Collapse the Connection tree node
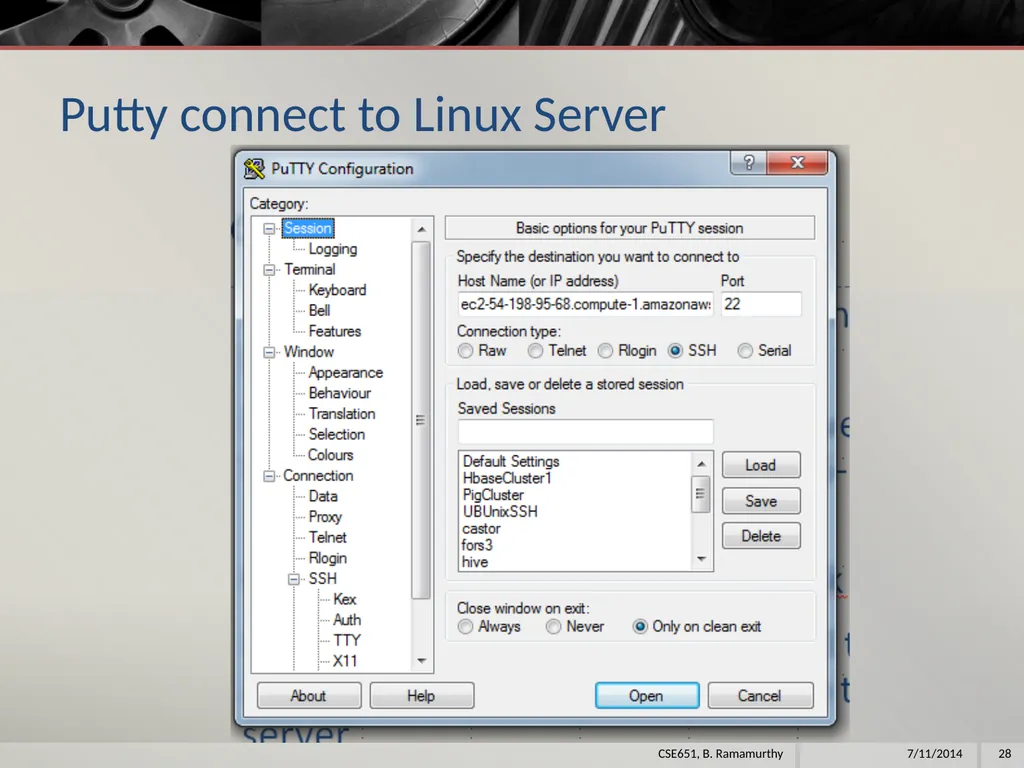The height and width of the screenshot is (768, 1024). (269, 476)
